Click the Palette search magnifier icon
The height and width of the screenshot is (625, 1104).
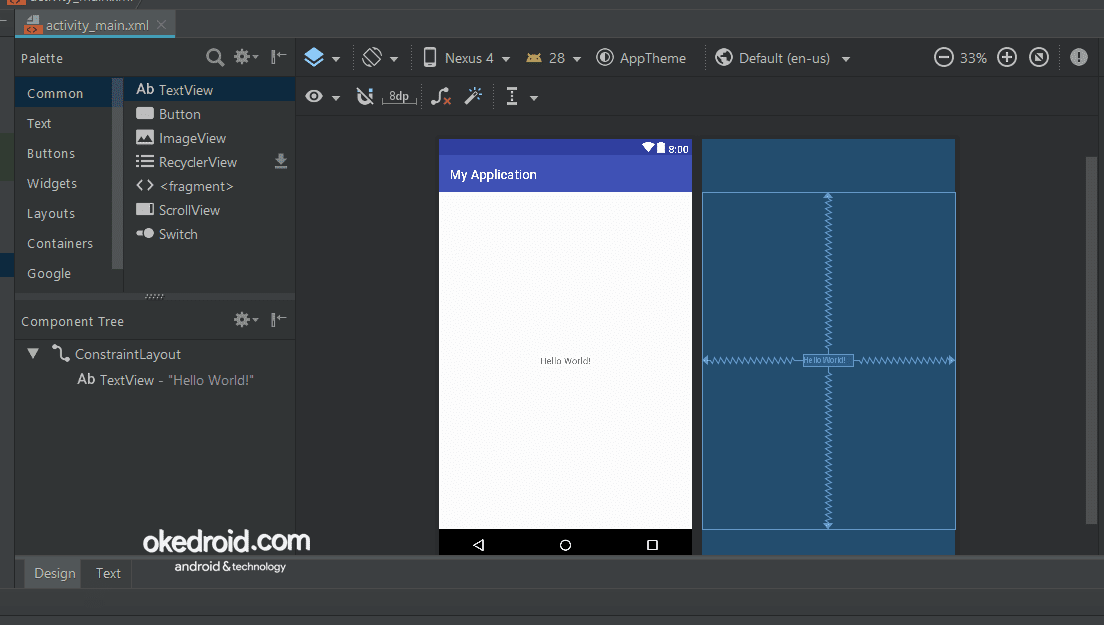(214, 57)
